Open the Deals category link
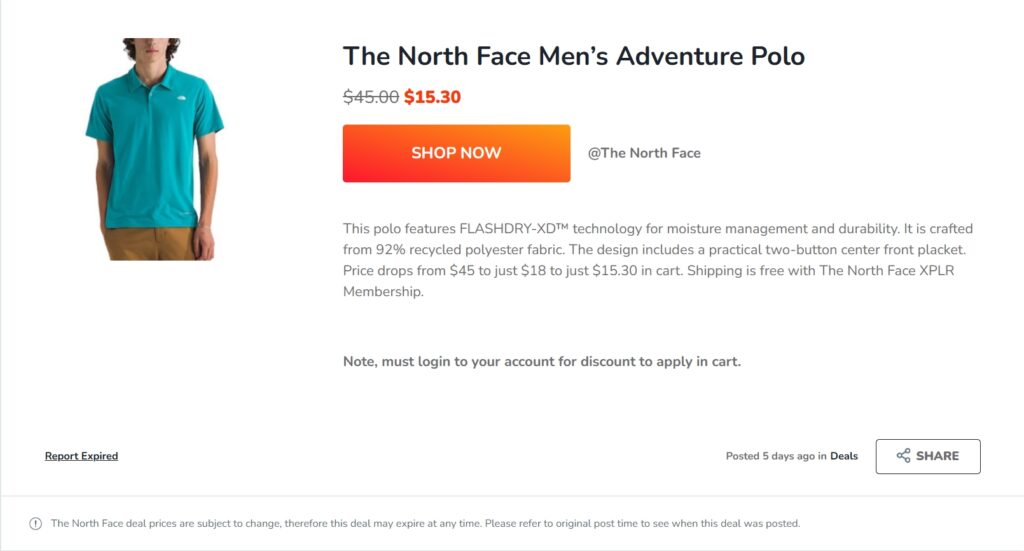This screenshot has width=1024, height=551. (x=844, y=456)
